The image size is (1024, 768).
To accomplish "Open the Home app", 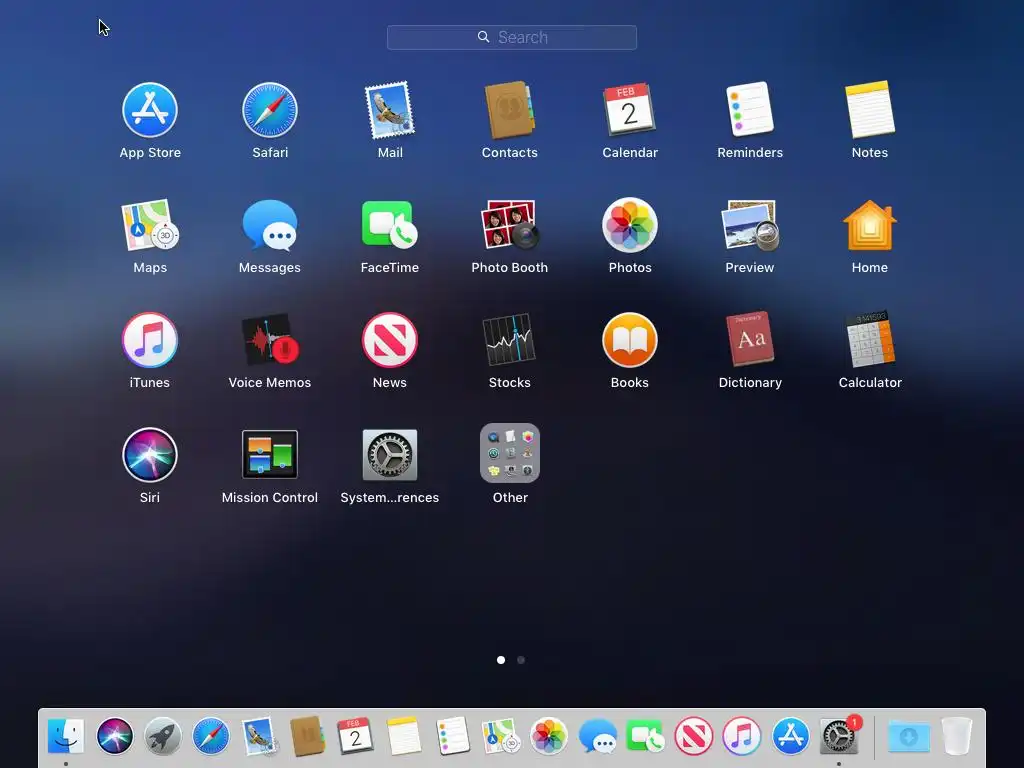I will click(x=870, y=225).
